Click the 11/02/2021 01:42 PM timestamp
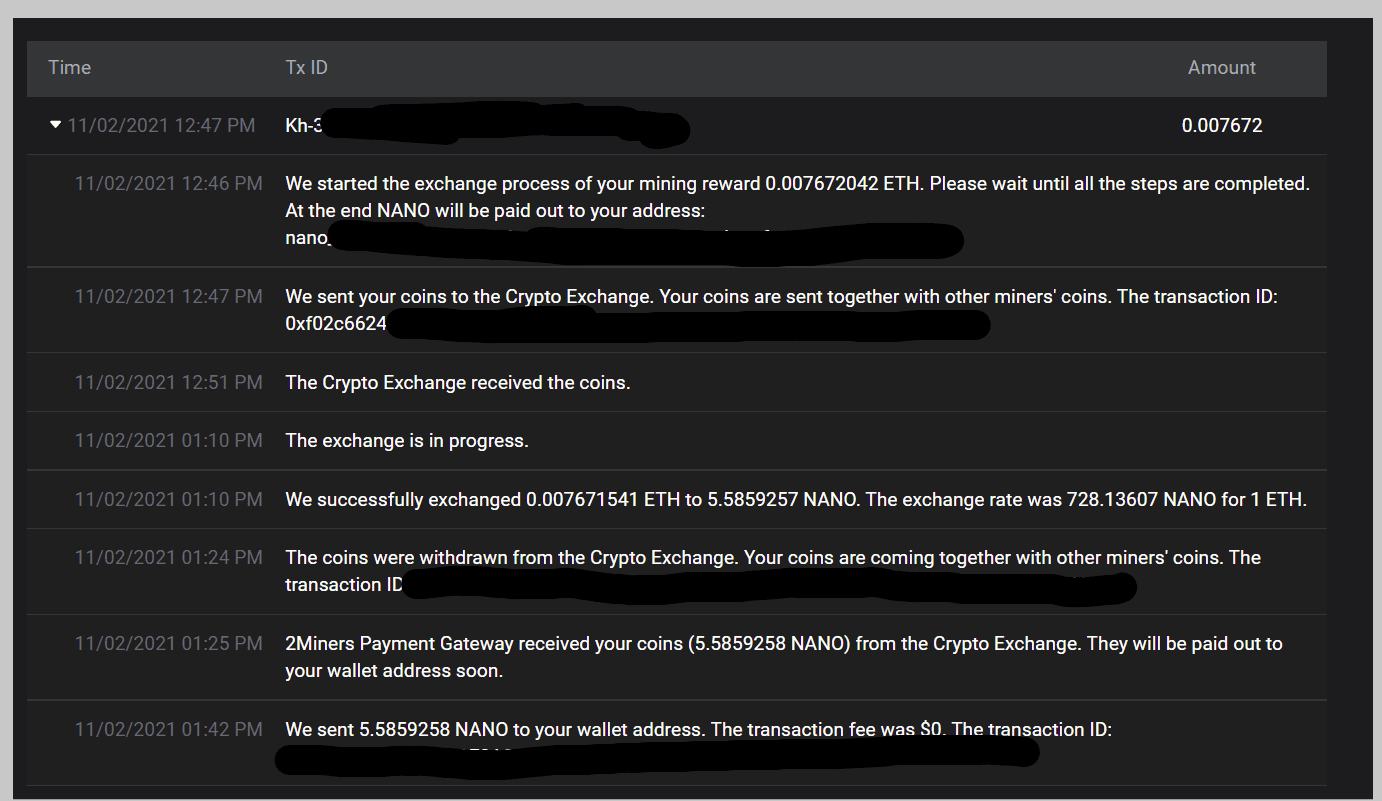The height and width of the screenshot is (801, 1382). click(x=169, y=730)
